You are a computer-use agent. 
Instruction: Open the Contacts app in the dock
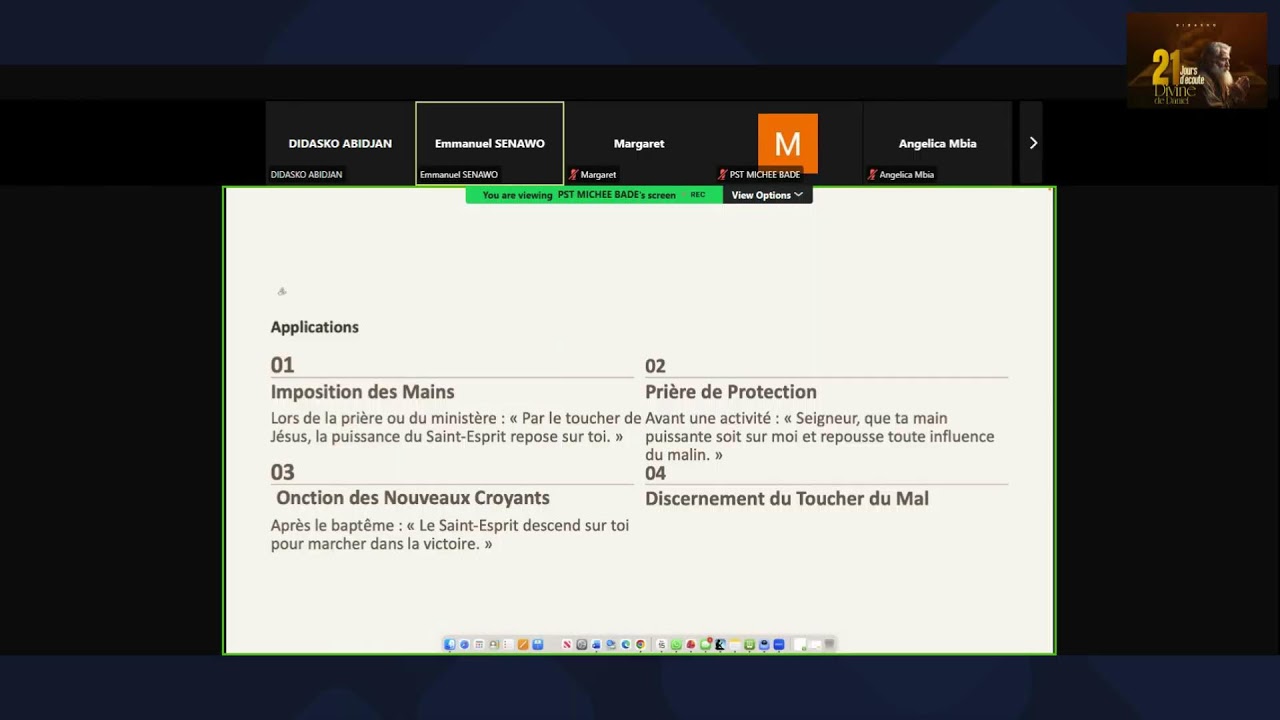pos(494,645)
